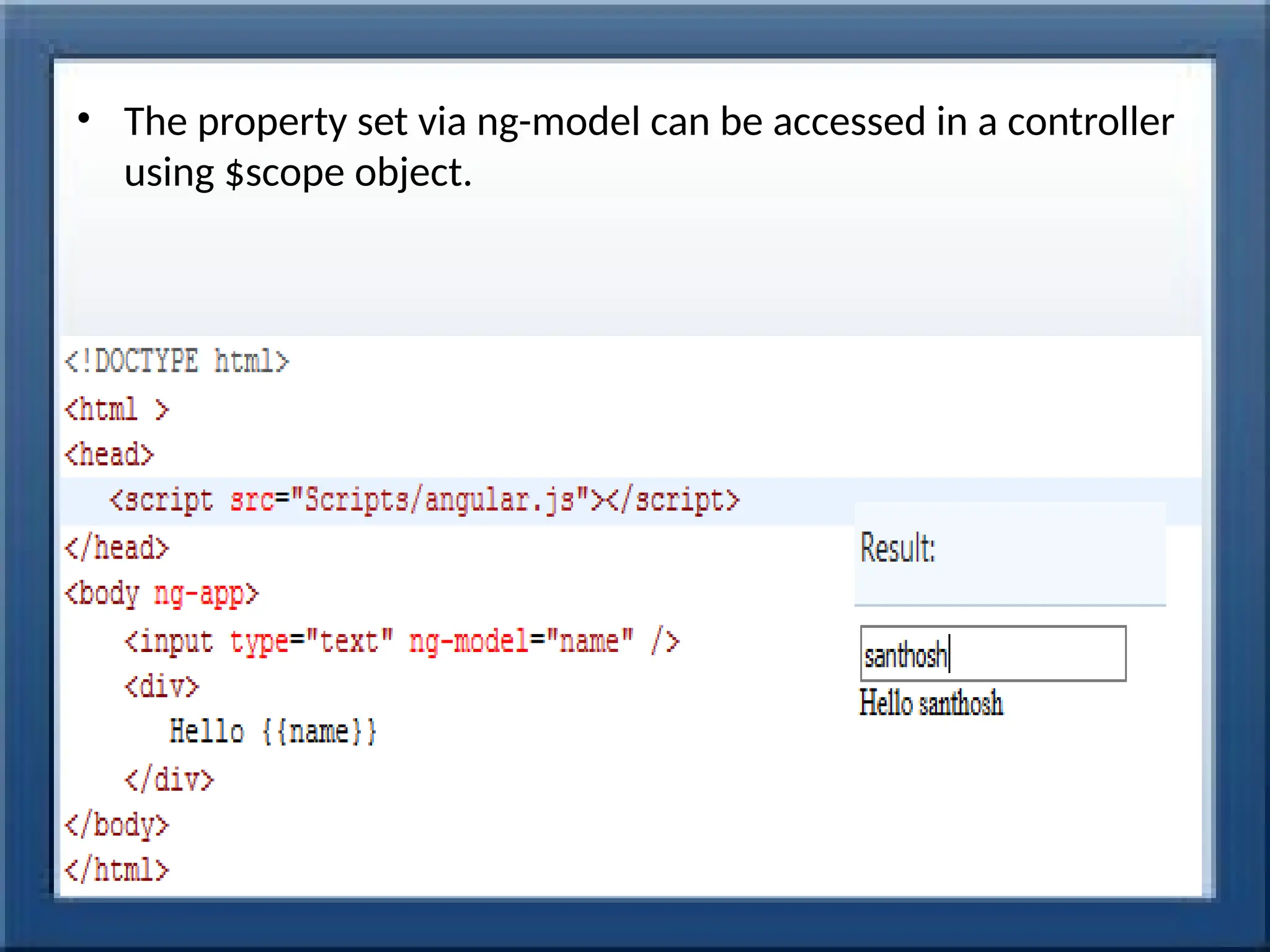The width and height of the screenshot is (1270, 952).
Task: Click the opening '<div>' tag line
Action: 161,687
